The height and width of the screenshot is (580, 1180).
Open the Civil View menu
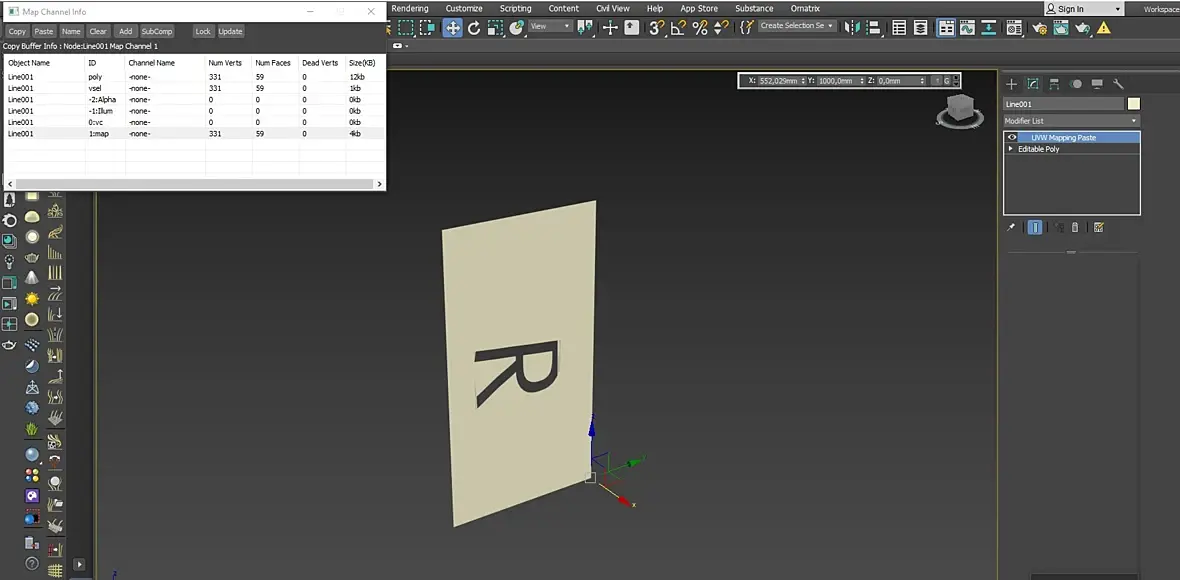coord(612,8)
